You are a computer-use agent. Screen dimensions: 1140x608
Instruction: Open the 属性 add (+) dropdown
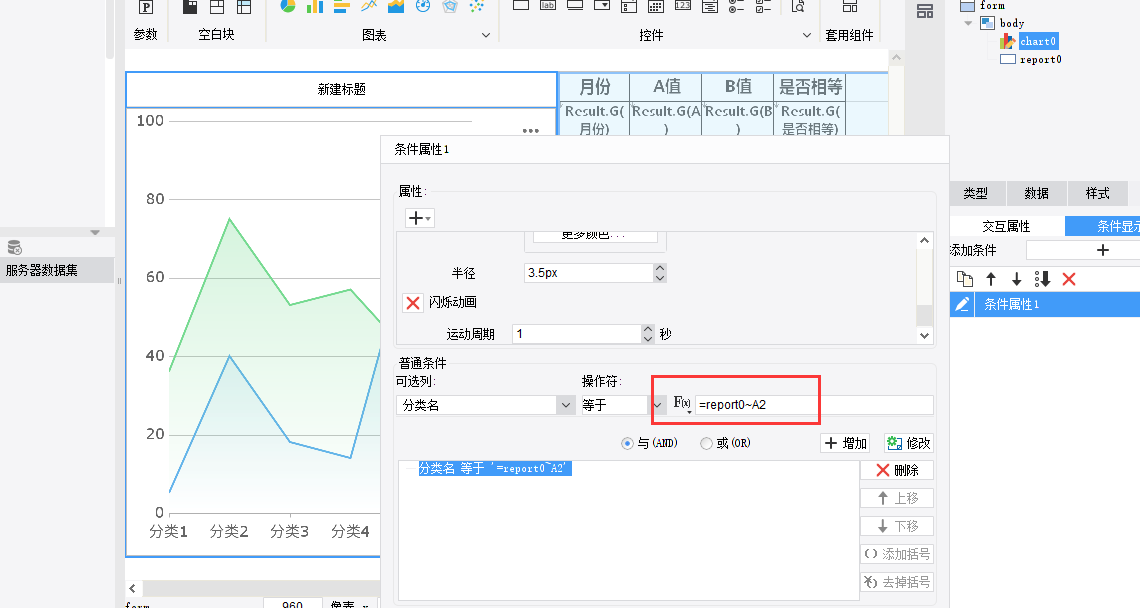click(420, 217)
